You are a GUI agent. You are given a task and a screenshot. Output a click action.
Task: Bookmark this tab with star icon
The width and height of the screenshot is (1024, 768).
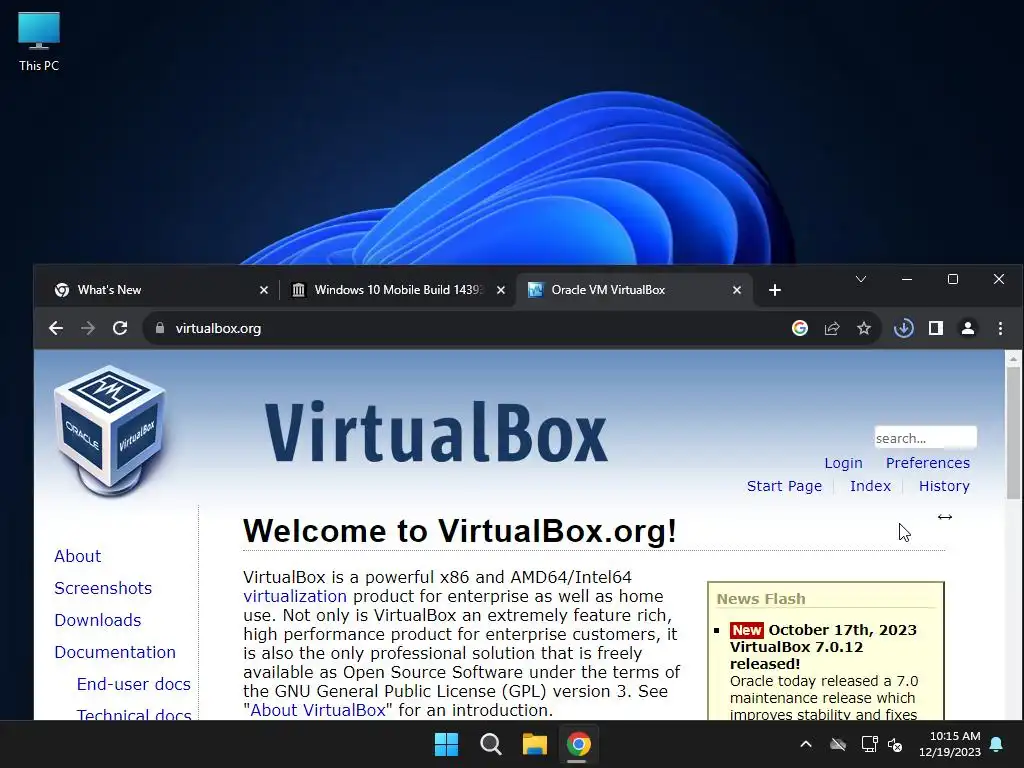[x=863, y=328]
